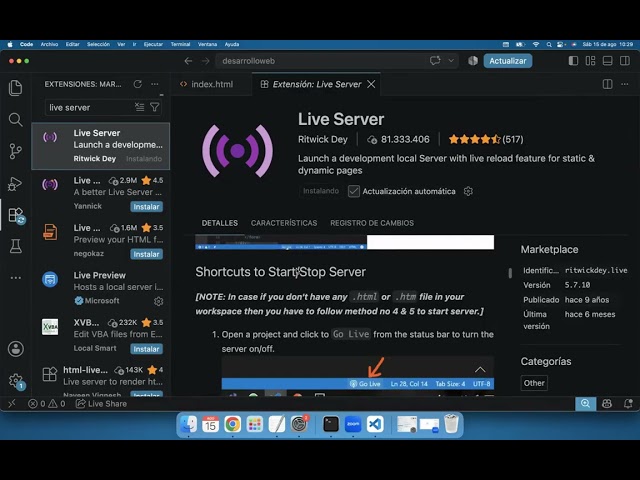Show additional views ellipsis in activity bar
The height and width of the screenshot is (480, 640).
pos(16,278)
